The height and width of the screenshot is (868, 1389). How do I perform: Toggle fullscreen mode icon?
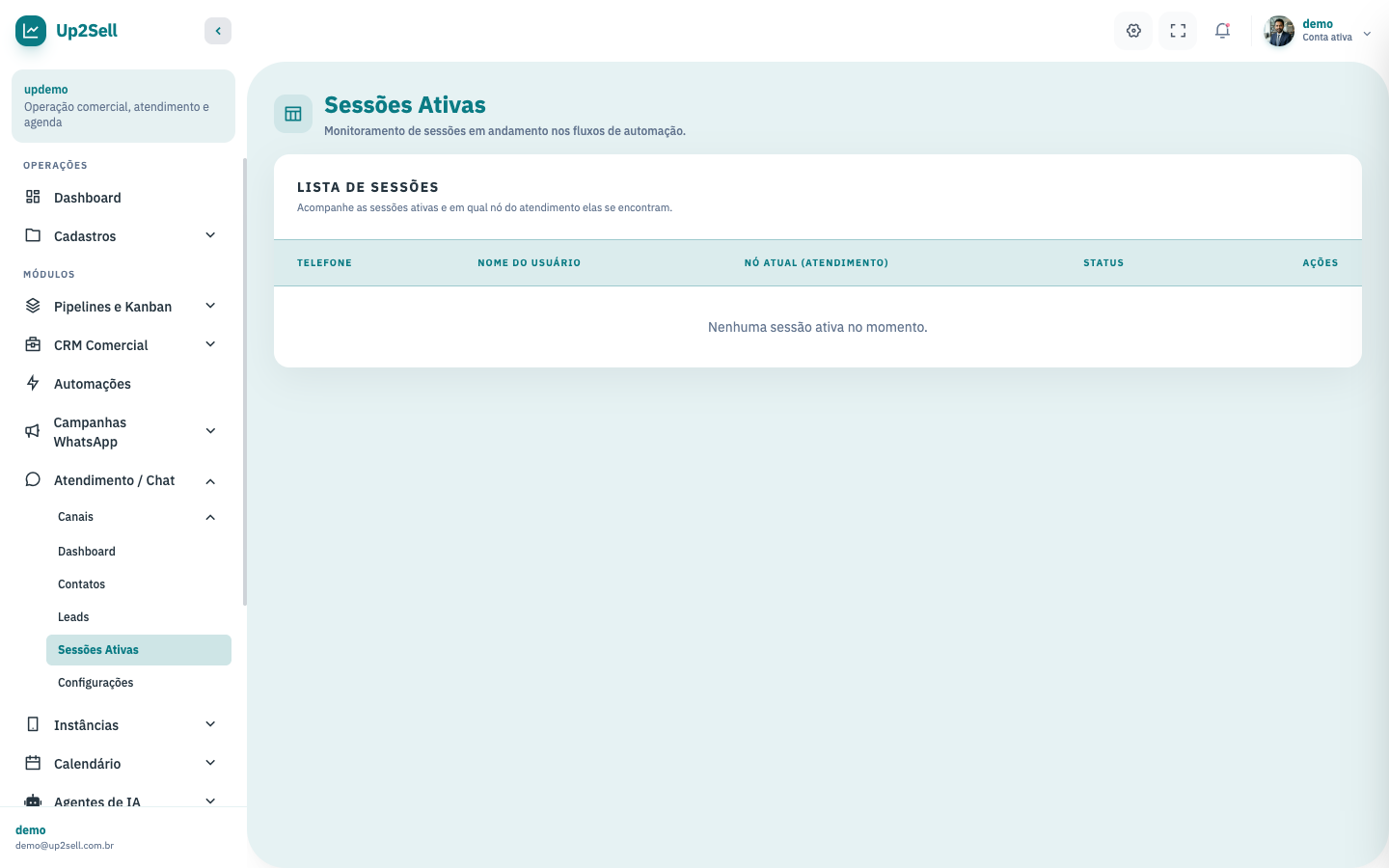[1178, 31]
